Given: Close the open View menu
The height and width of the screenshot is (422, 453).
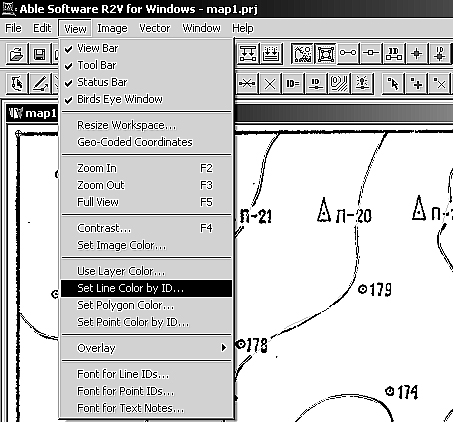Looking at the screenshot, I should (75, 29).
